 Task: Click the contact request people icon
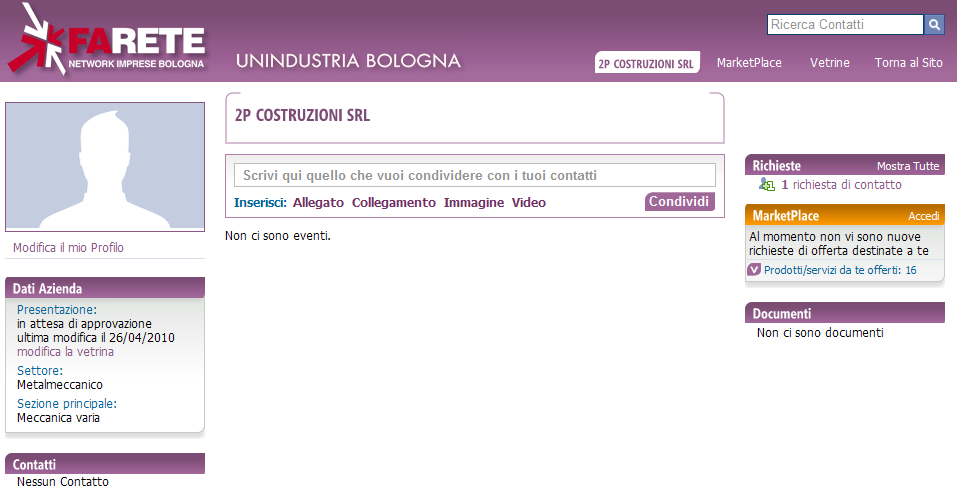click(x=767, y=184)
